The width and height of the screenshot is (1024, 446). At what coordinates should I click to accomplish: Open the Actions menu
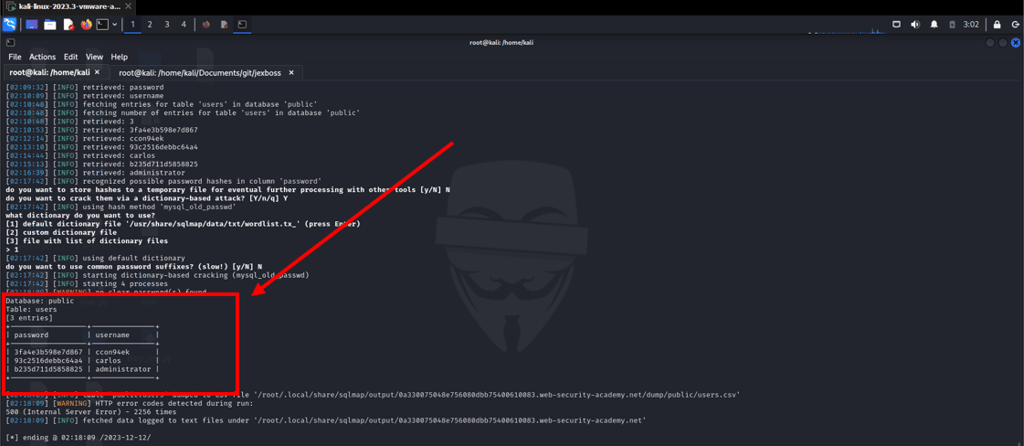(x=42, y=57)
